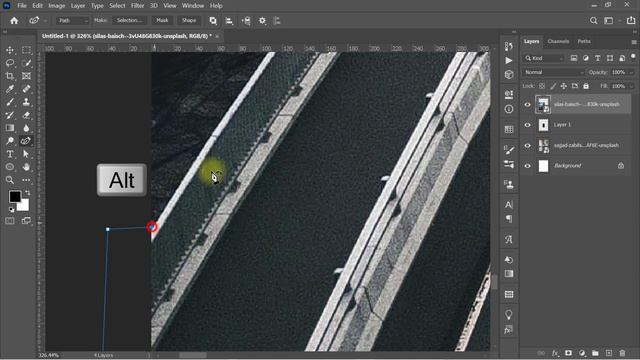
Task: Open the Fill slider dropdown arrow
Action: (x=631, y=86)
